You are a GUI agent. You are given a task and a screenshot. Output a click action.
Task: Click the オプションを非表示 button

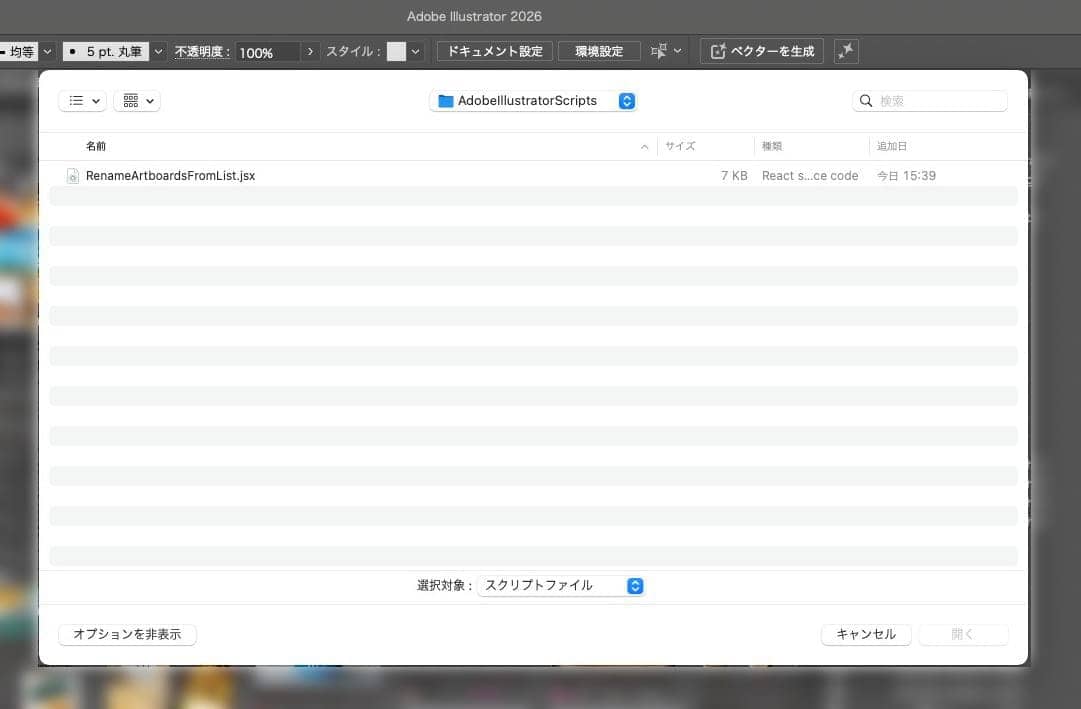(128, 635)
